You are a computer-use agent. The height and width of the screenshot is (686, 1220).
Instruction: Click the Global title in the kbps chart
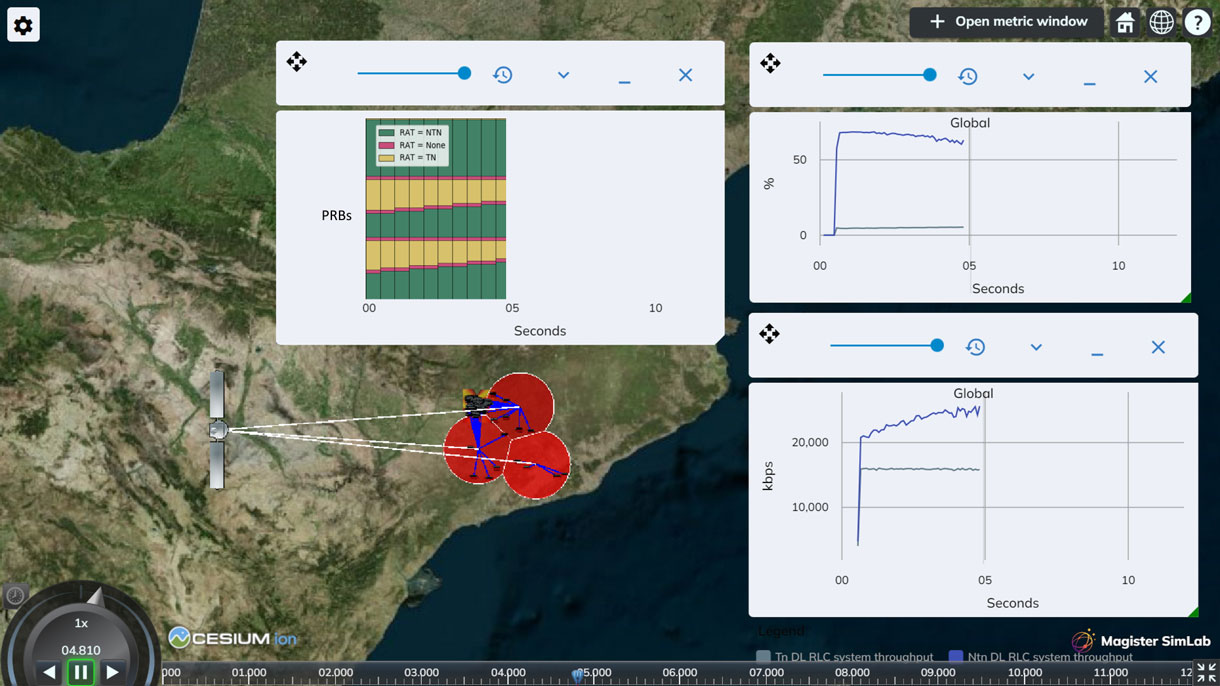[x=973, y=394]
